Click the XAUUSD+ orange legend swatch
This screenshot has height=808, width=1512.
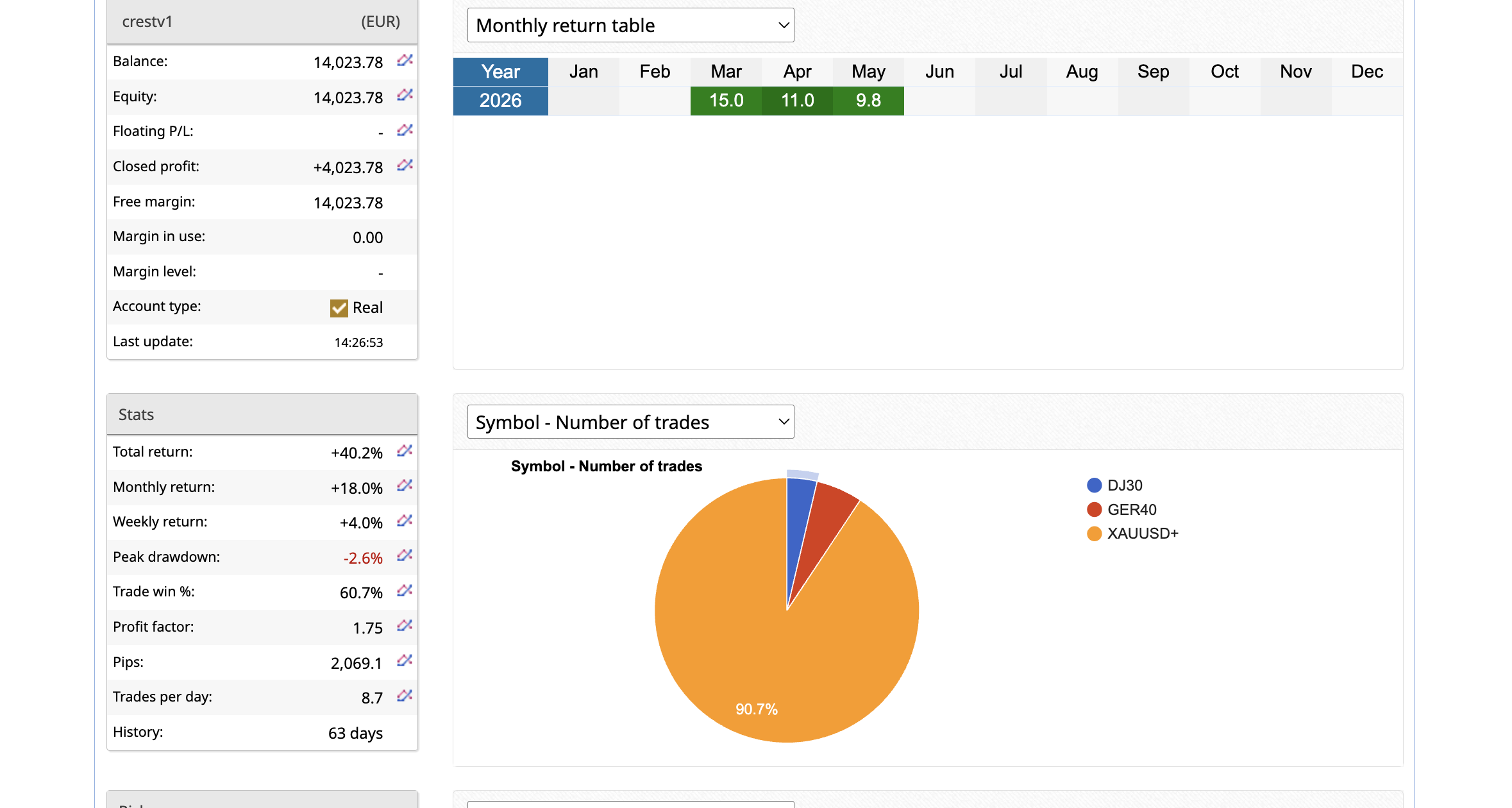[1095, 534]
